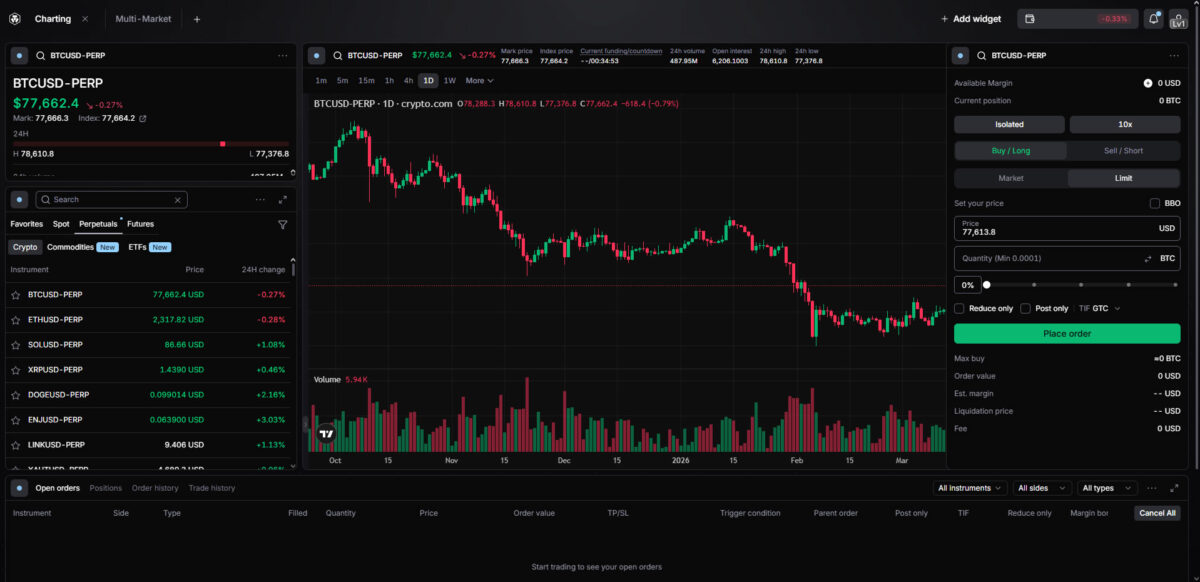1200x582 pixels.
Task: Favorite SOLUSD-PERP with its star
Action: point(15,345)
